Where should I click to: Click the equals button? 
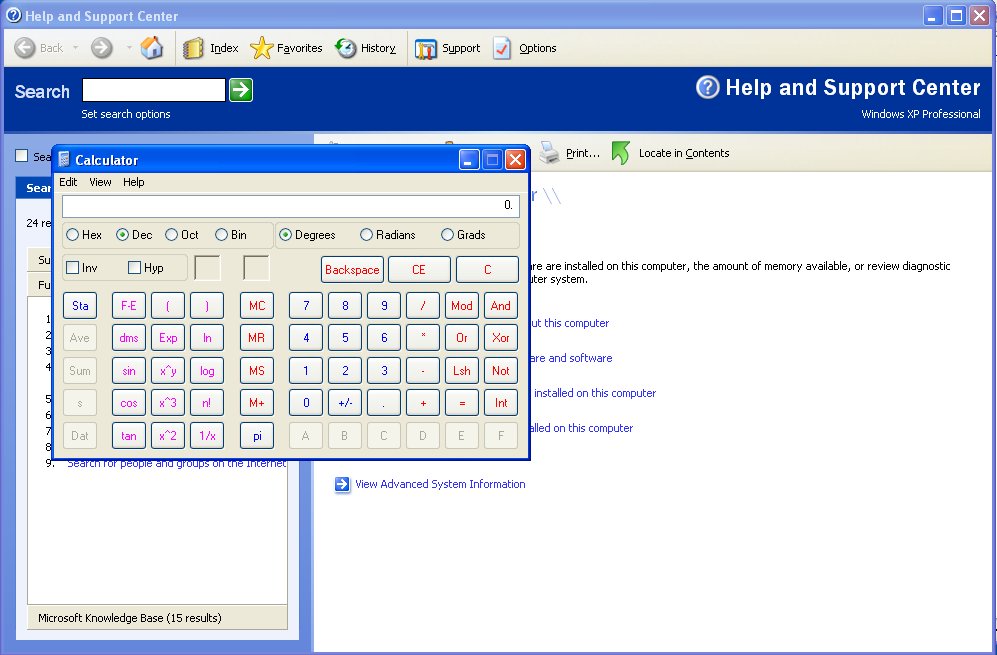coord(462,403)
